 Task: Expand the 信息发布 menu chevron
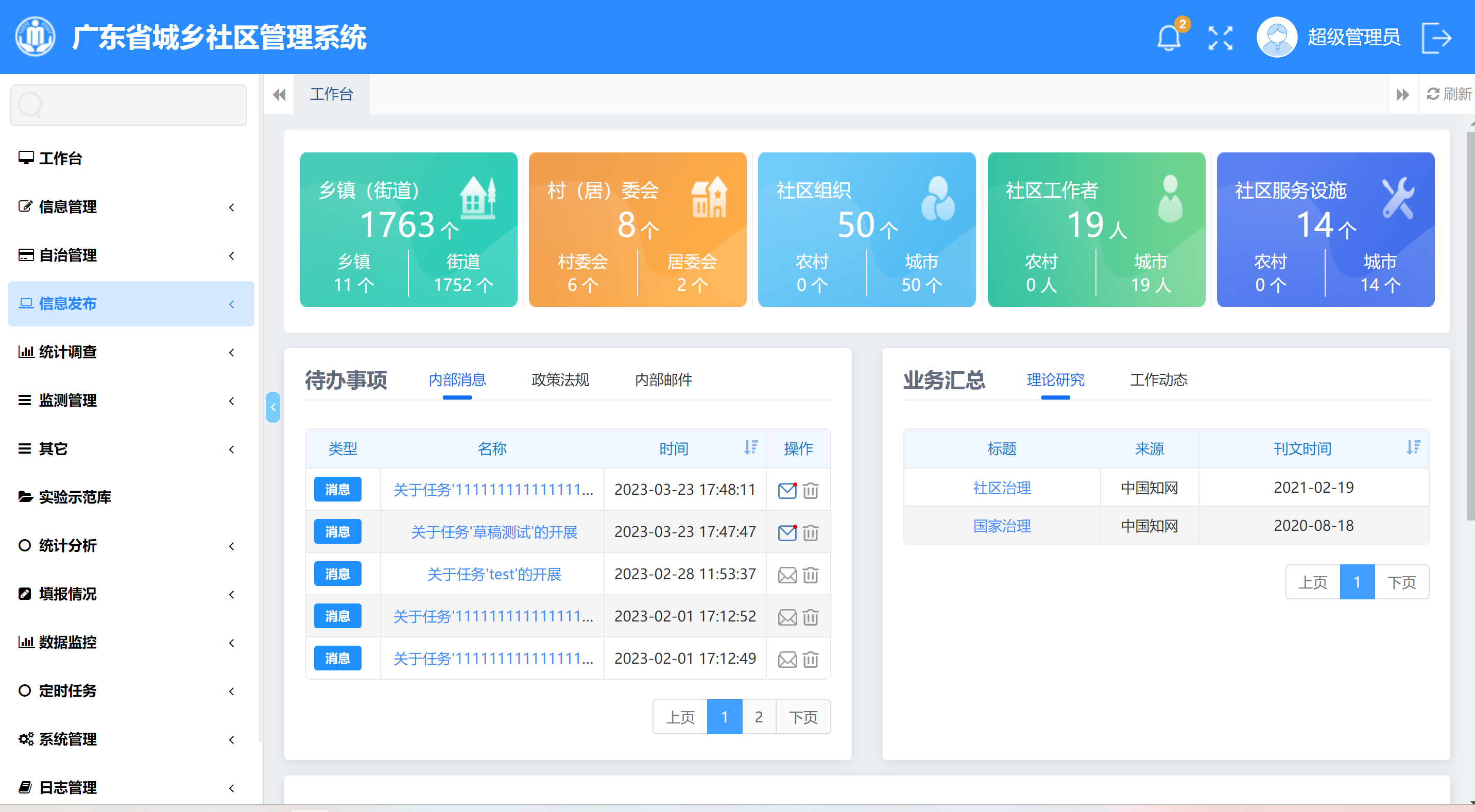[x=231, y=304]
